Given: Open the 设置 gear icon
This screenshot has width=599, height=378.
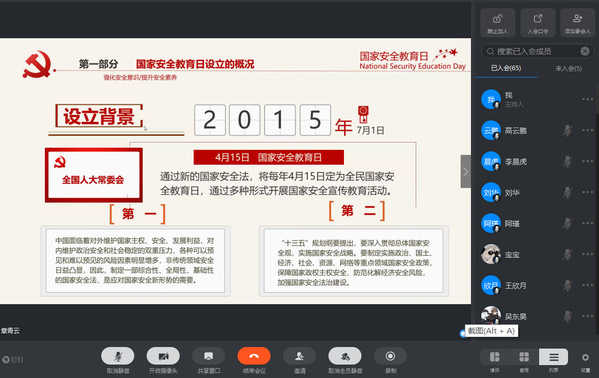Looking at the screenshot, I should 585,357.
